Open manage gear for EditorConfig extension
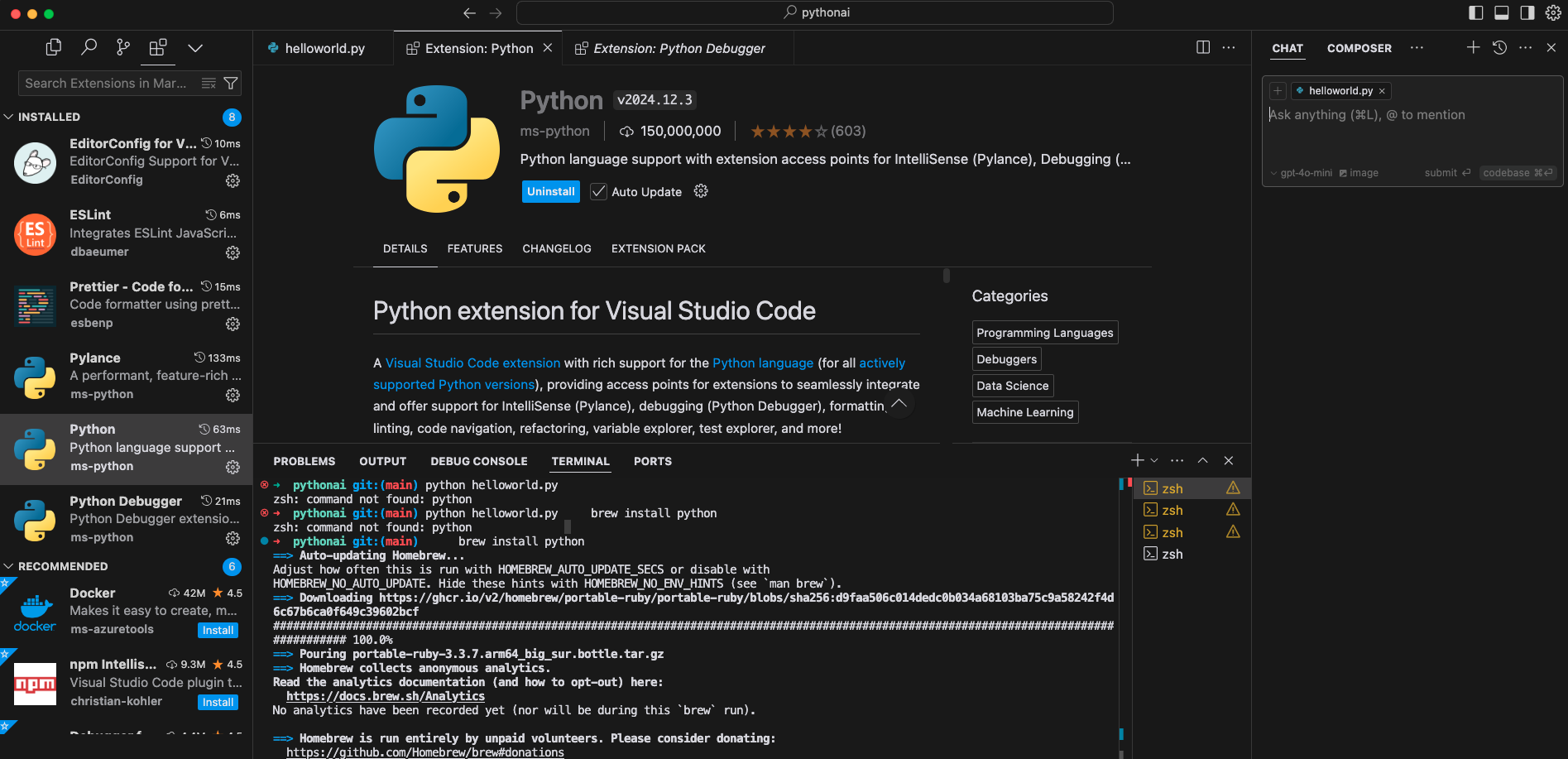 [x=233, y=180]
